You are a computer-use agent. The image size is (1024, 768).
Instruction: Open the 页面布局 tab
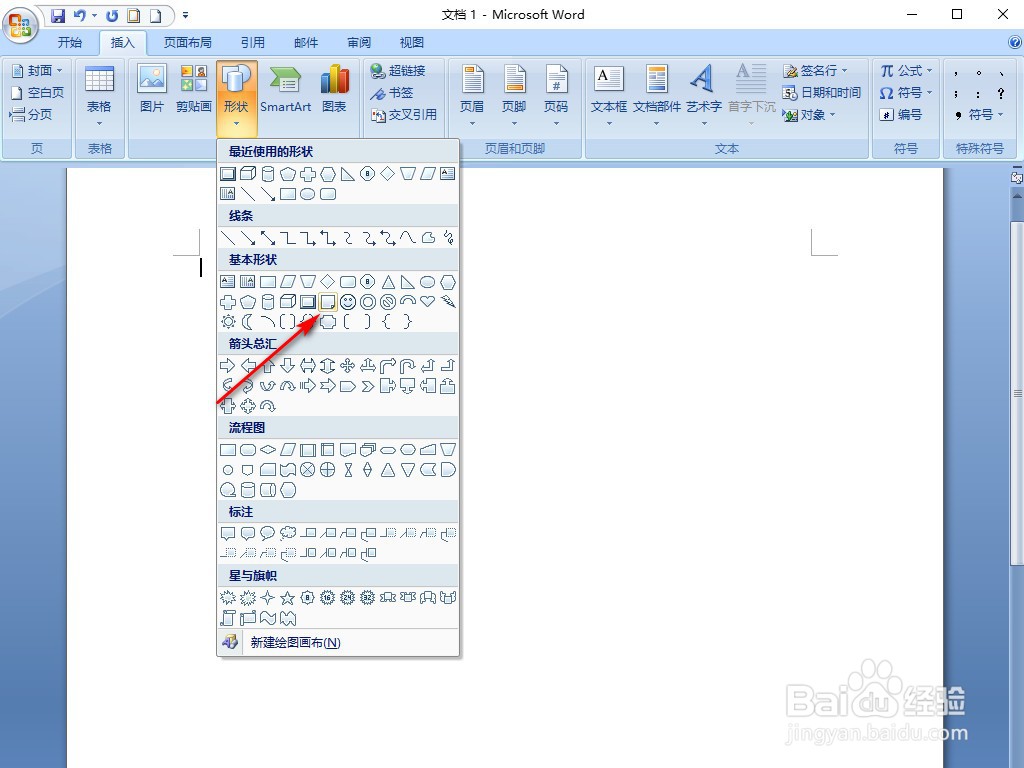pyautogui.click(x=187, y=42)
